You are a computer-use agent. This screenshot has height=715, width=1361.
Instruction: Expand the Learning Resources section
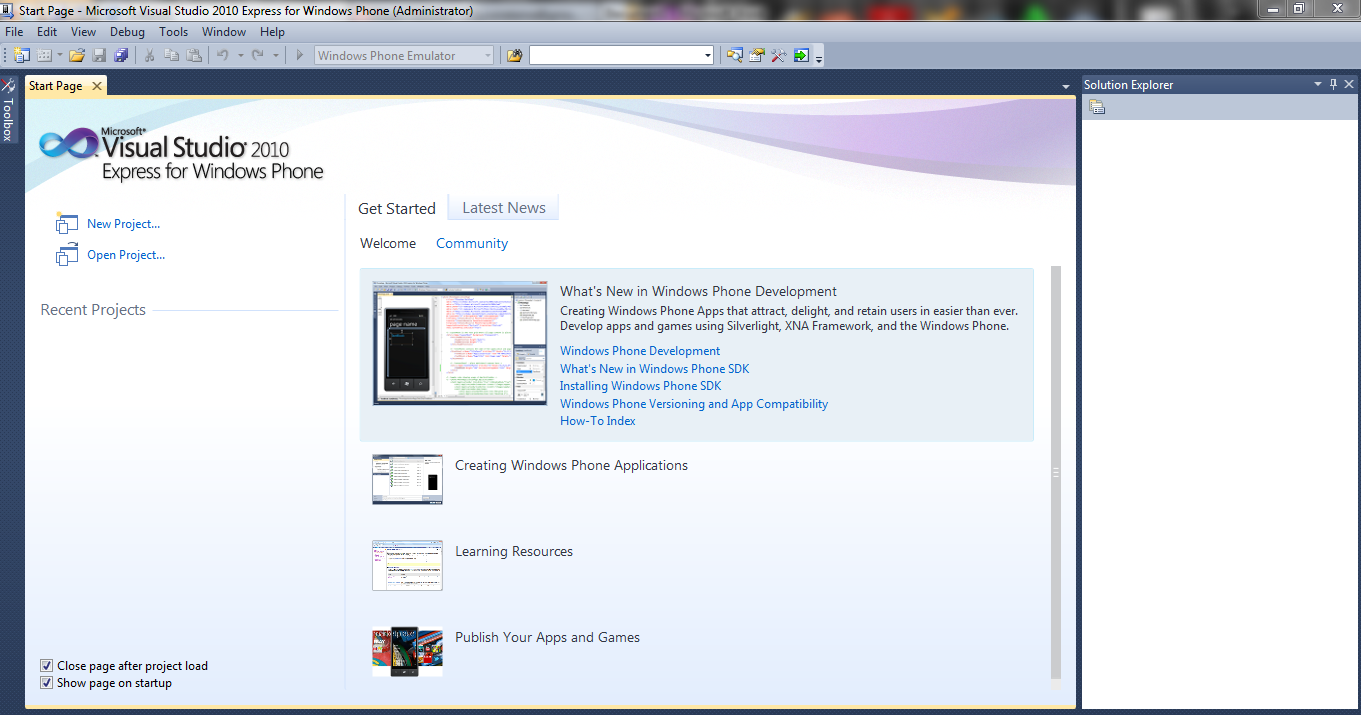point(514,551)
